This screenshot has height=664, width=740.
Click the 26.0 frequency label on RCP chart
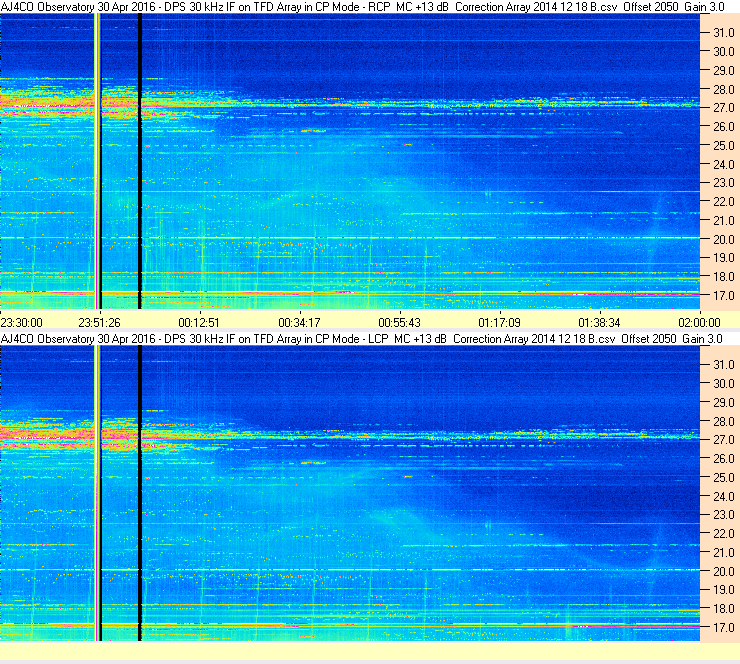point(724,126)
